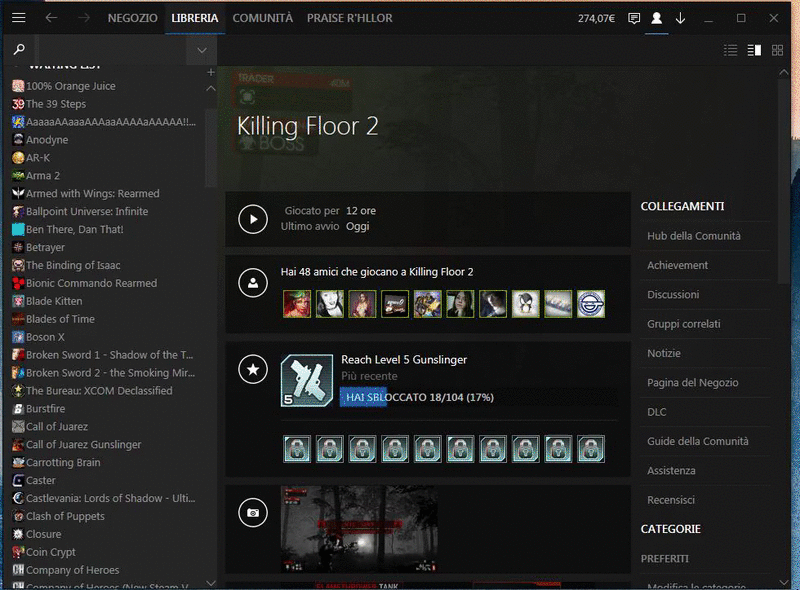Go back with the left arrow
Screen dimensions: 800x590
coord(51,18)
